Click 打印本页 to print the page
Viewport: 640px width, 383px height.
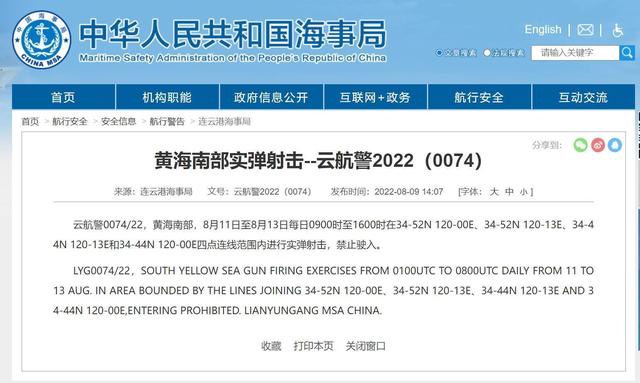coord(313,346)
